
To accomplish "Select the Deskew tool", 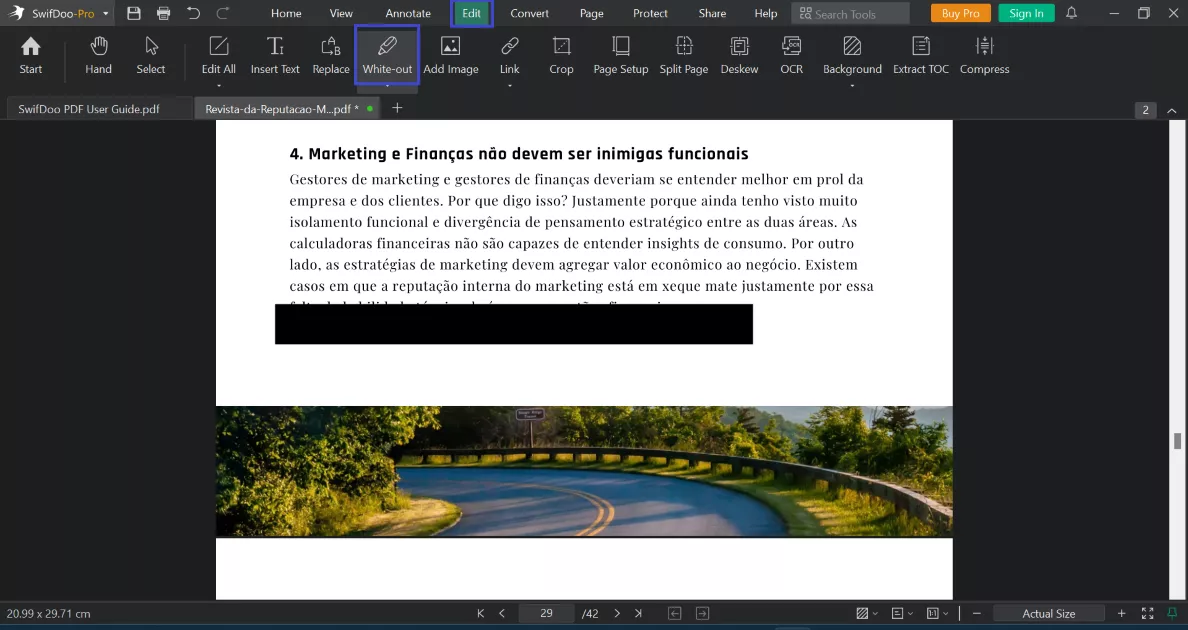I will tap(739, 55).
